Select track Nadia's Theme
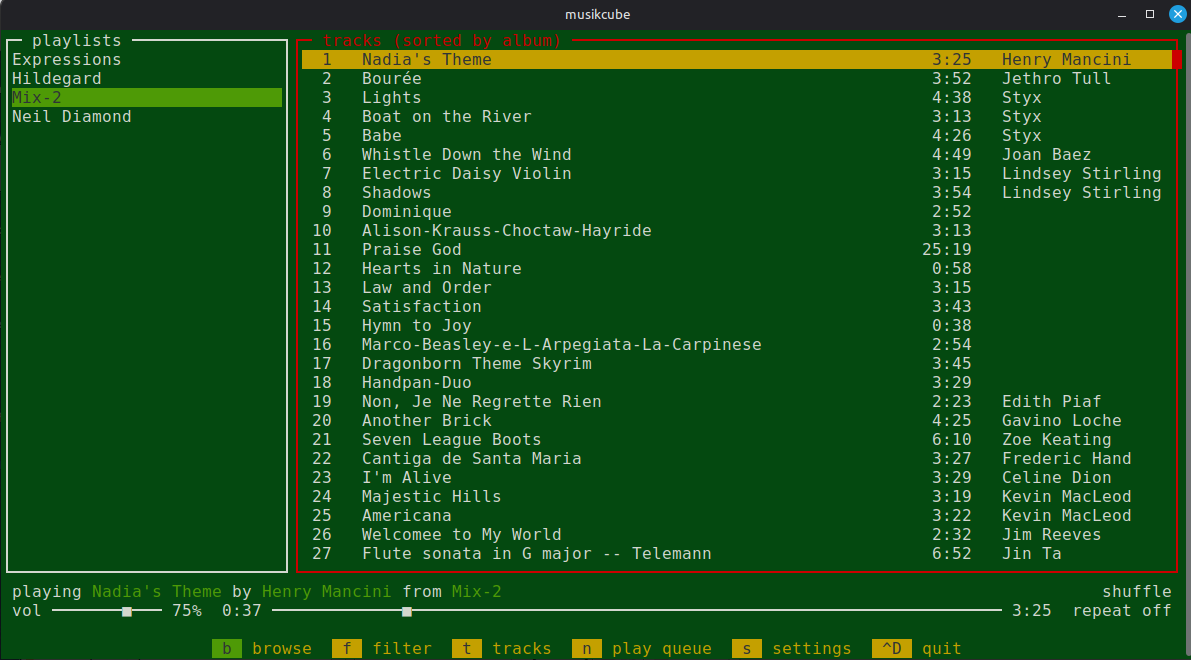1191x660 pixels. pos(737,60)
